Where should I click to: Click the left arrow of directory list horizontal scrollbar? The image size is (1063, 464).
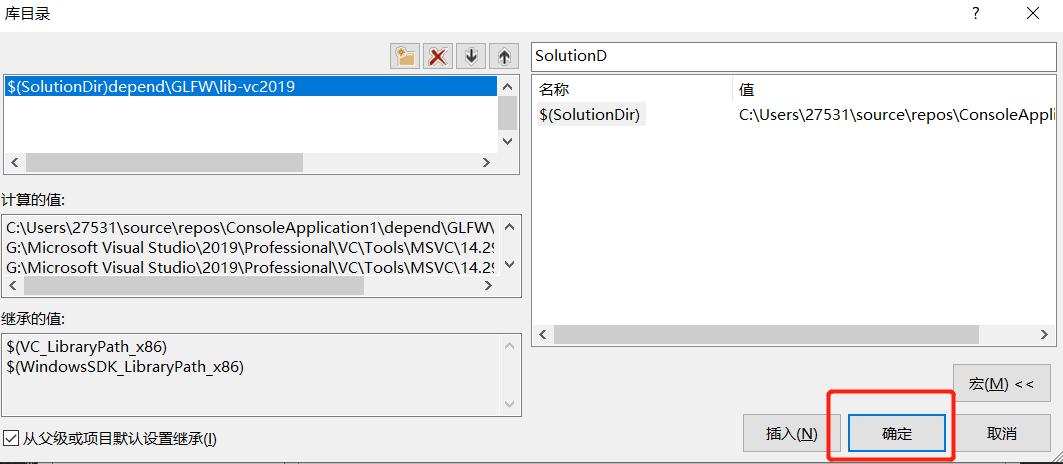[15, 163]
